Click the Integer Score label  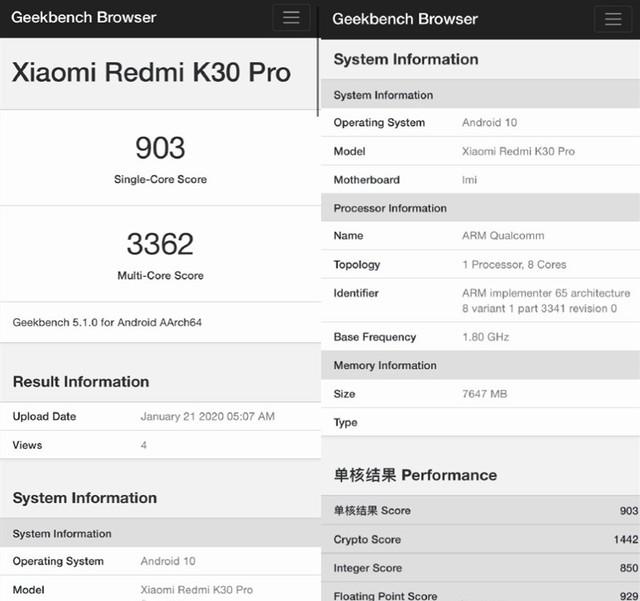pyautogui.click(x=368, y=568)
